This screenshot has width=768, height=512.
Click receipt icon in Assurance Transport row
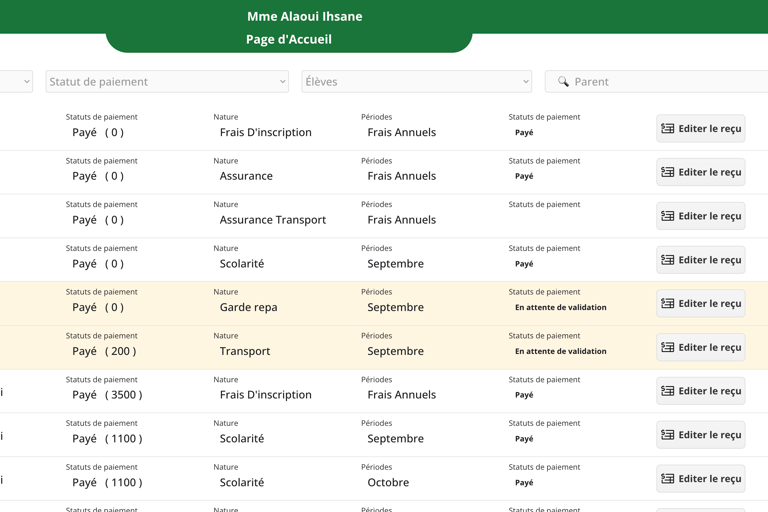coord(668,216)
